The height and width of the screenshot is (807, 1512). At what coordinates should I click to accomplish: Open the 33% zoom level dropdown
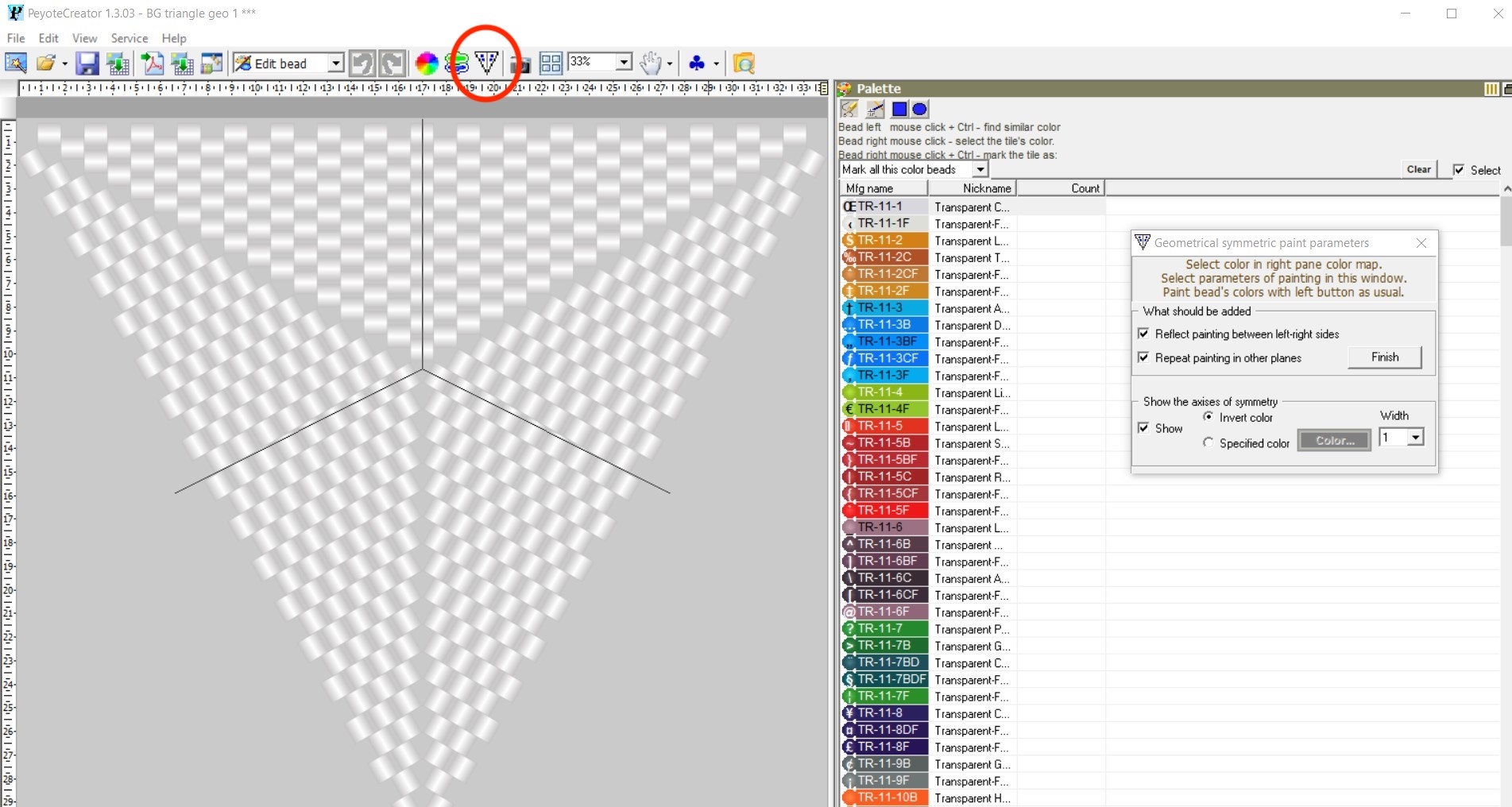click(x=623, y=61)
